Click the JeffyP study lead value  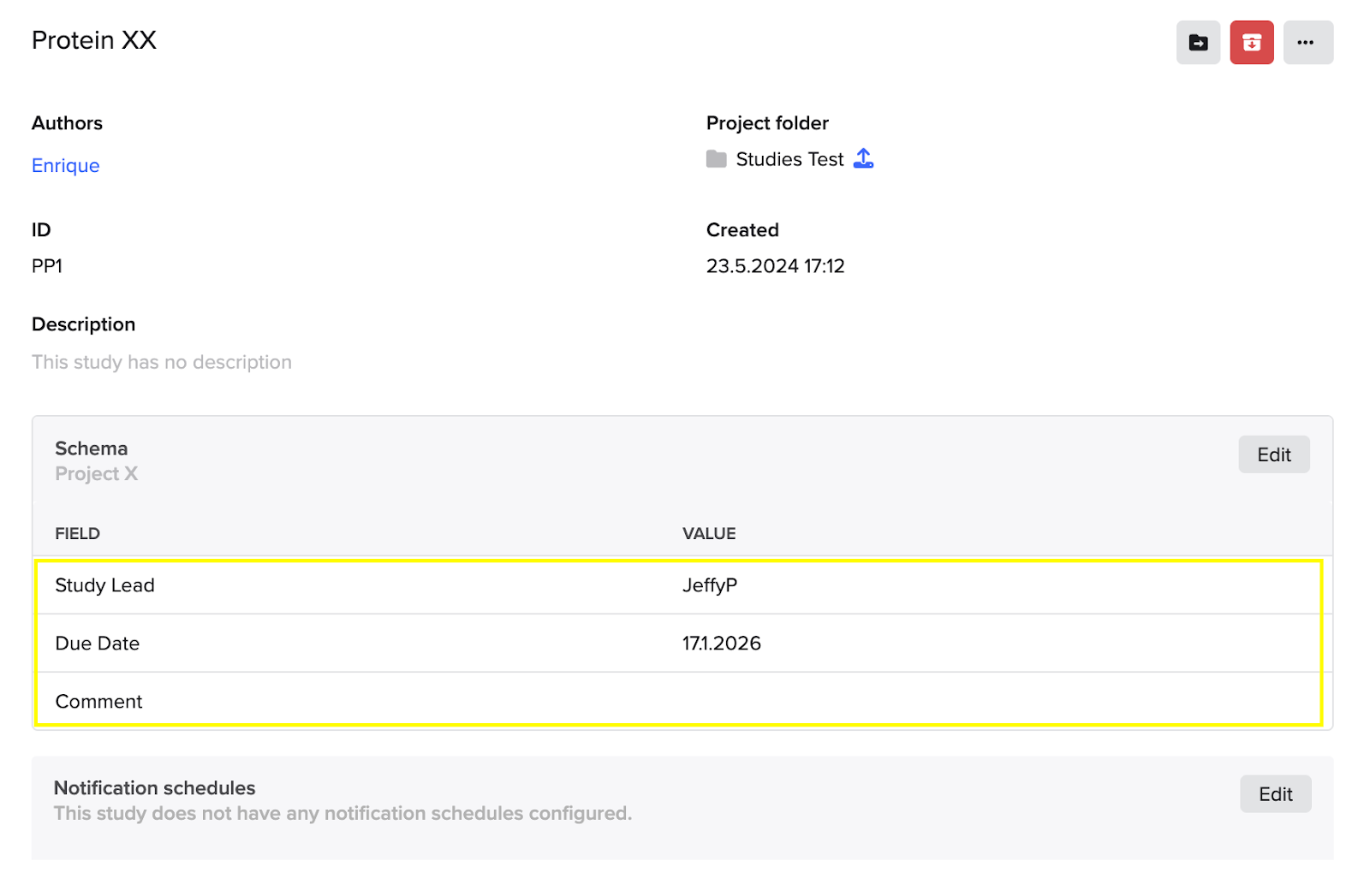[x=710, y=586]
